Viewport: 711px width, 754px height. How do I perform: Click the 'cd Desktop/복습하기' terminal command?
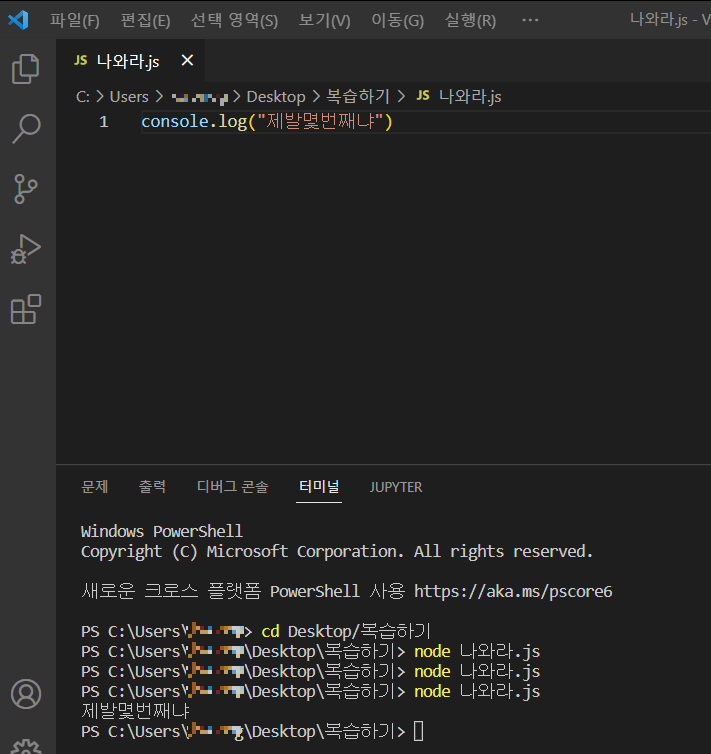[346, 631]
